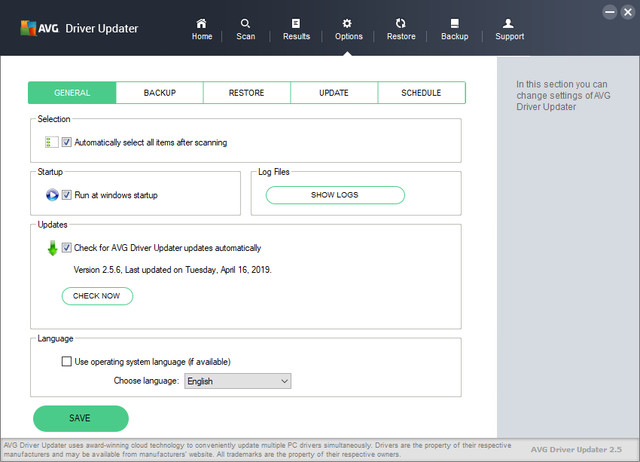Open the Choose language dropdown
640x462 pixels.
pos(238,381)
